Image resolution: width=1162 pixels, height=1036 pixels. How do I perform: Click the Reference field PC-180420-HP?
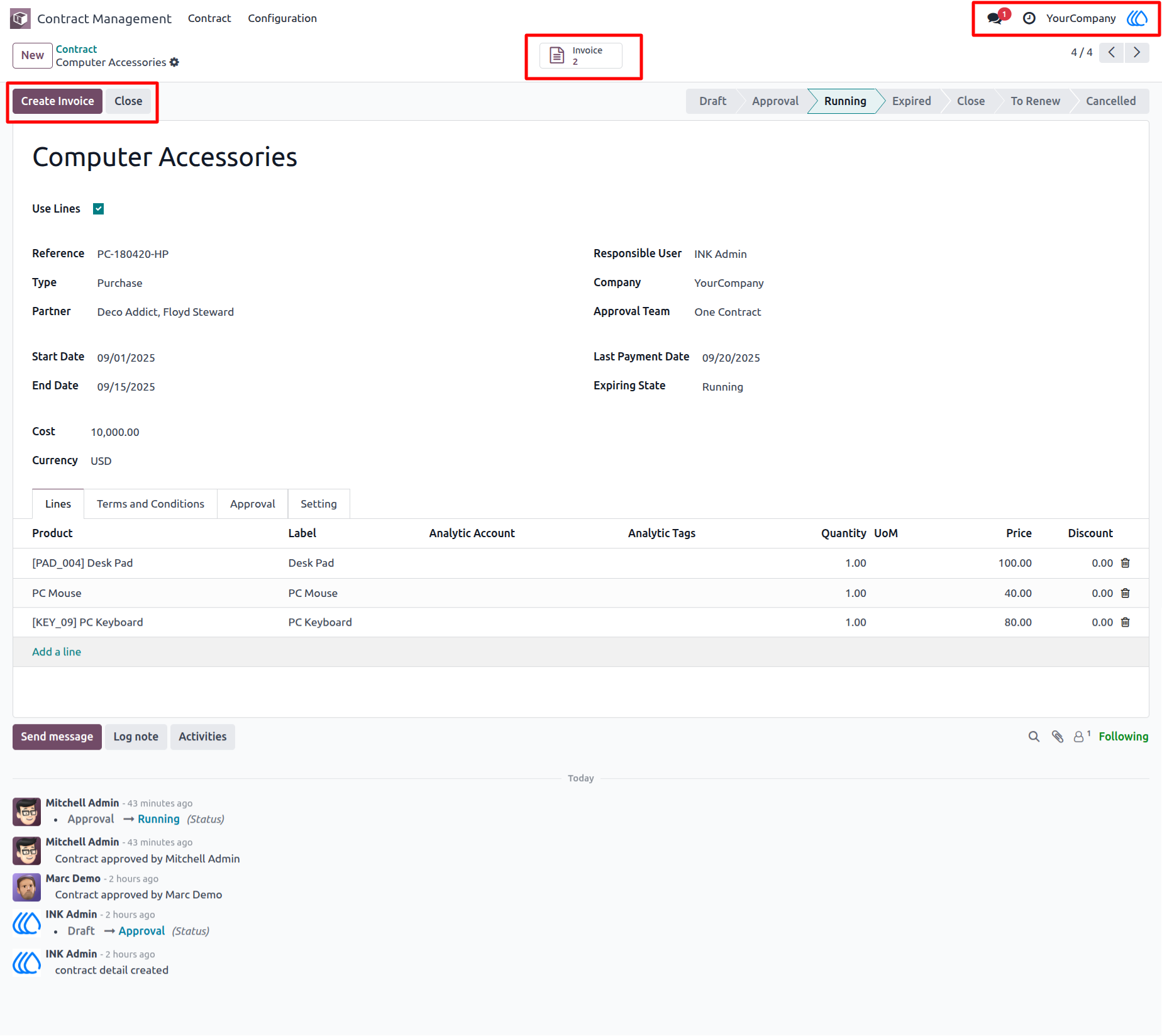coord(133,254)
